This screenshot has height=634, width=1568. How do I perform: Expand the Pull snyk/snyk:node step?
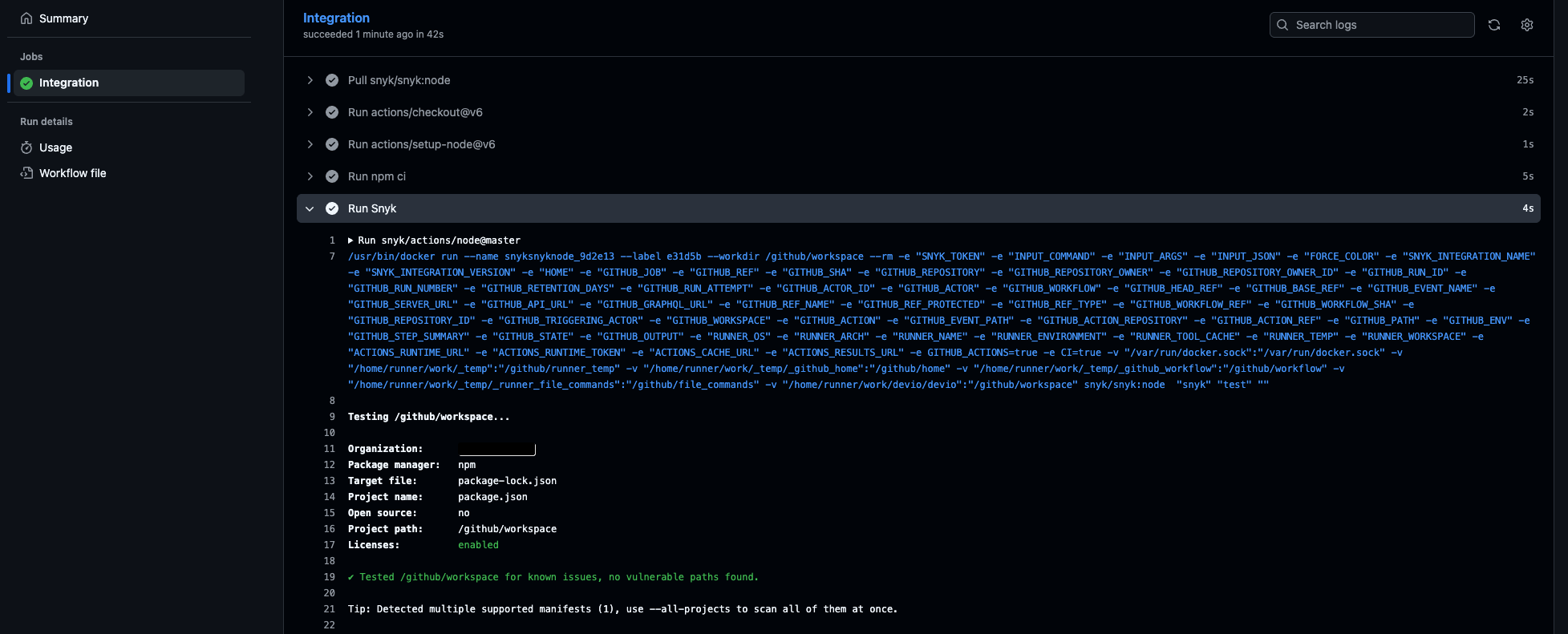coord(310,80)
